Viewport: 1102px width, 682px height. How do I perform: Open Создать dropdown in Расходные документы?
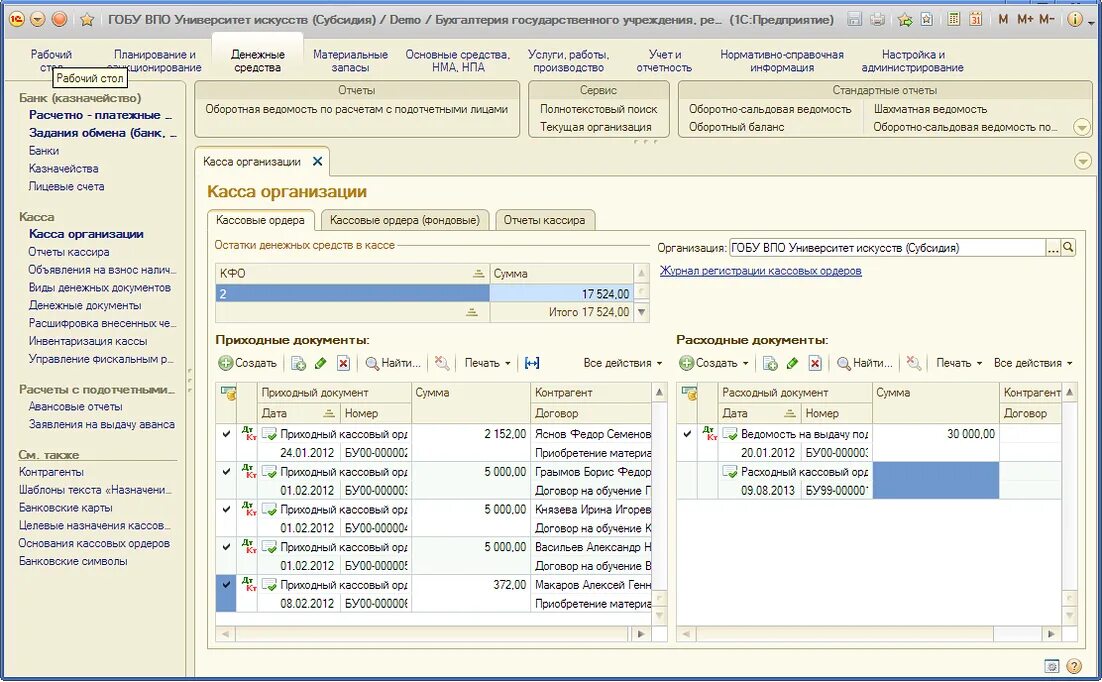click(x=746, y=363)
